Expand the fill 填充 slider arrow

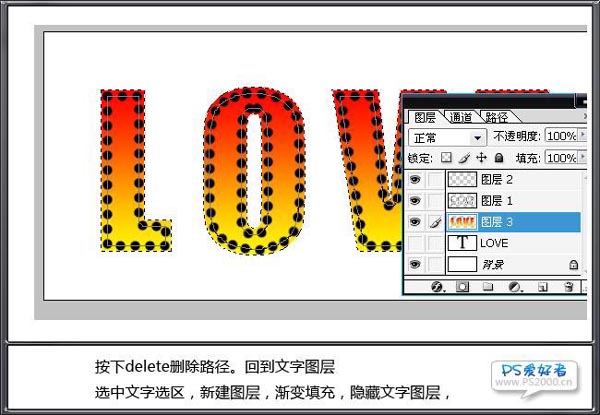[x=583, y=158]
